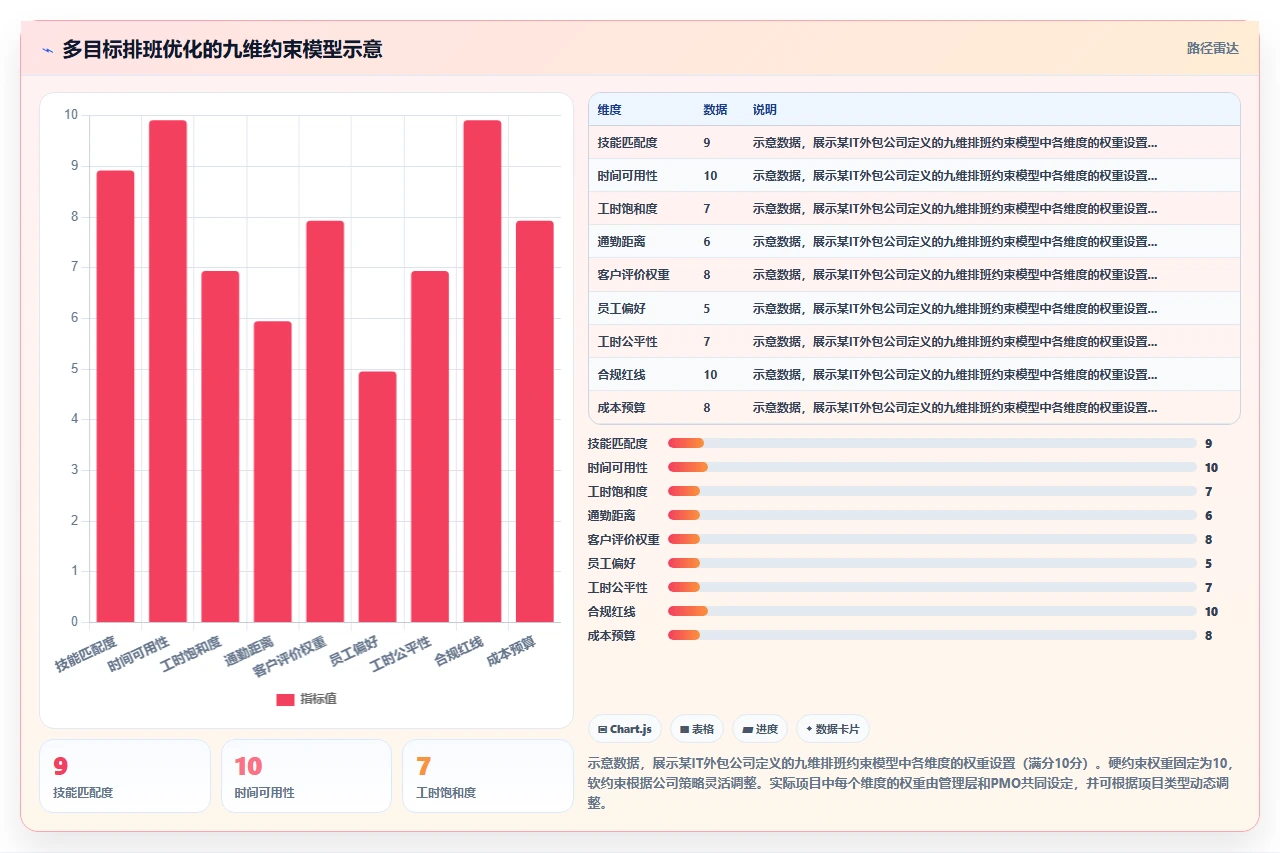Screen dimensions: 1280x853
Task: Click the 技能匹配度 progress bar
Action: pos(932,443)
